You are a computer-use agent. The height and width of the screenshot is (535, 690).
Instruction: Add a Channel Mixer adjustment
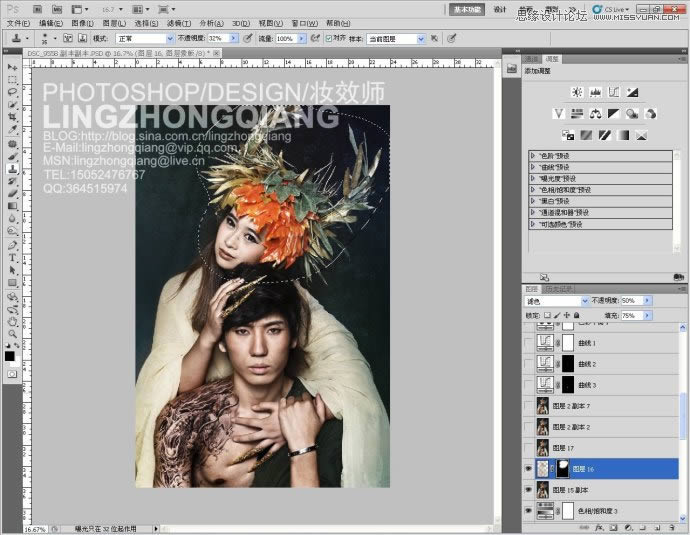pyautogui.click(x=651, y=114)
